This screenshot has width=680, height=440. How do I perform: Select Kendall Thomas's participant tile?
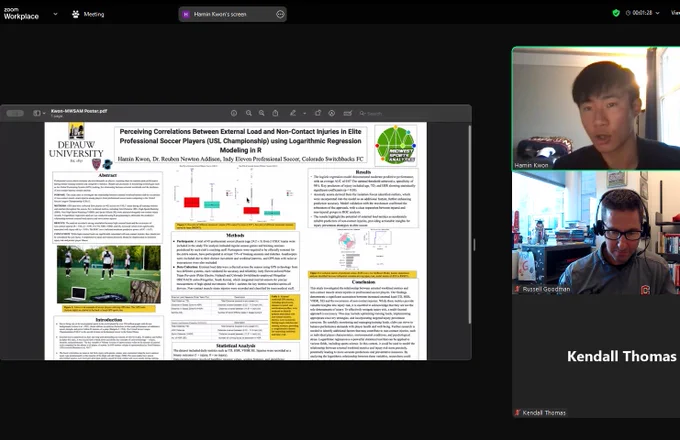click(596, 356)
